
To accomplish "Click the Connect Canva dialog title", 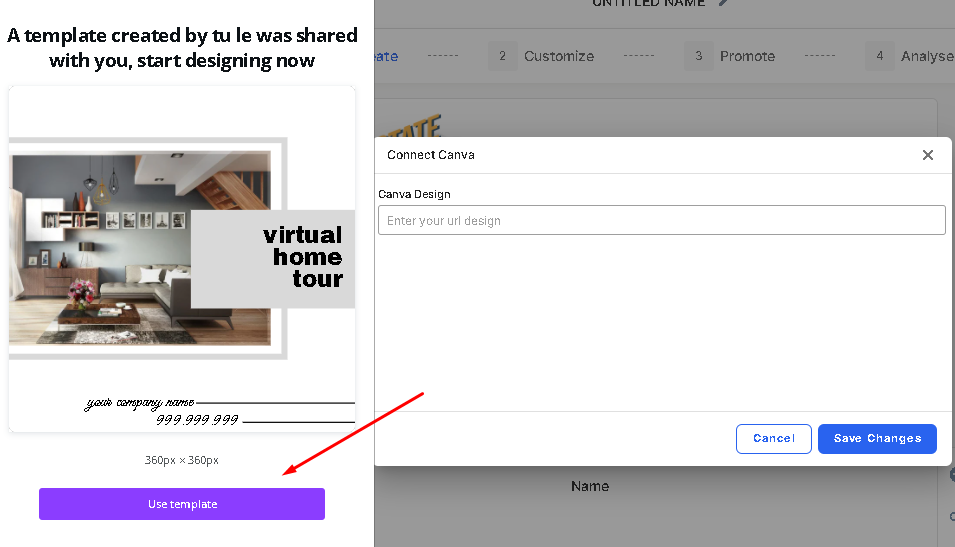I will [431, 155].
